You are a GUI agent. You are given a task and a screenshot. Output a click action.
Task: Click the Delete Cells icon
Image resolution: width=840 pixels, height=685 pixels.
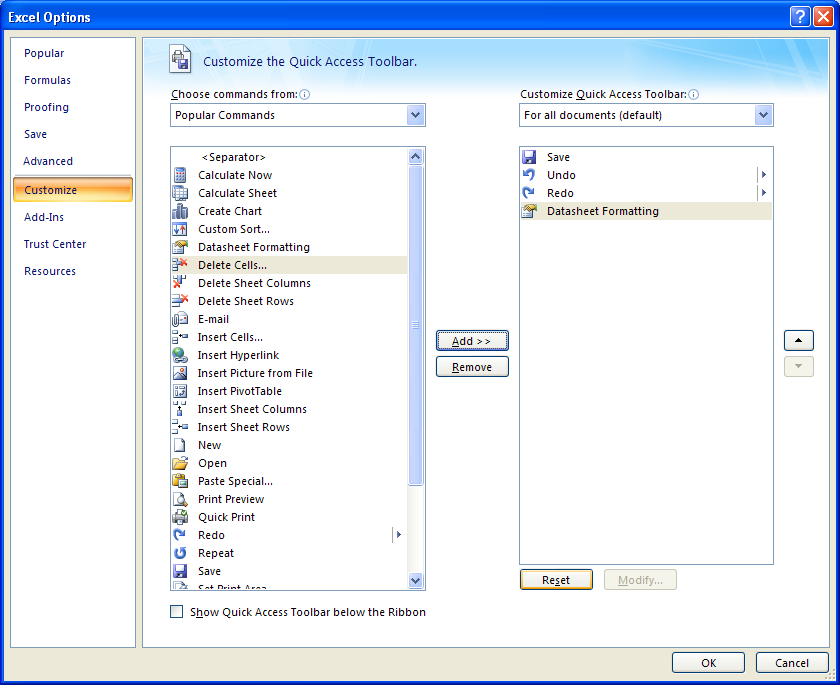point(180,265)
